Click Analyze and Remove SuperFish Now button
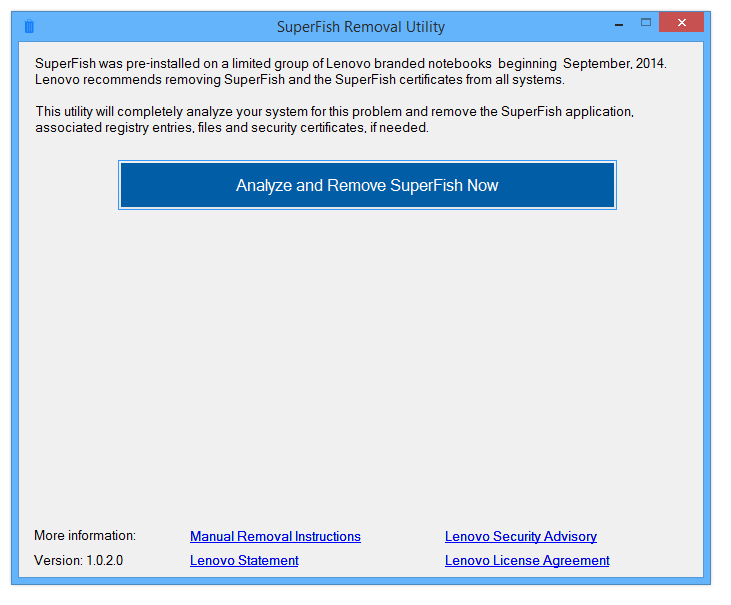 pyautogui.click(x=367, y=185)
